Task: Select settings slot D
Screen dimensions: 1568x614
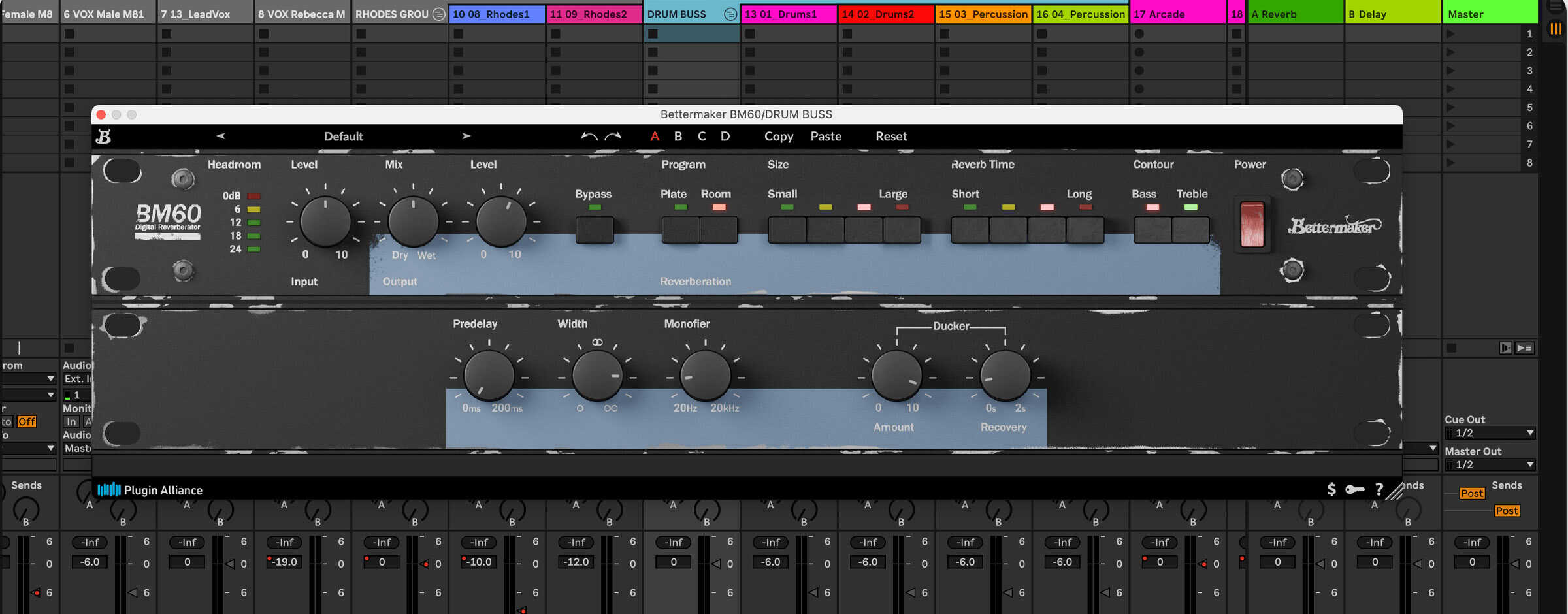Action: click(725, 136)
